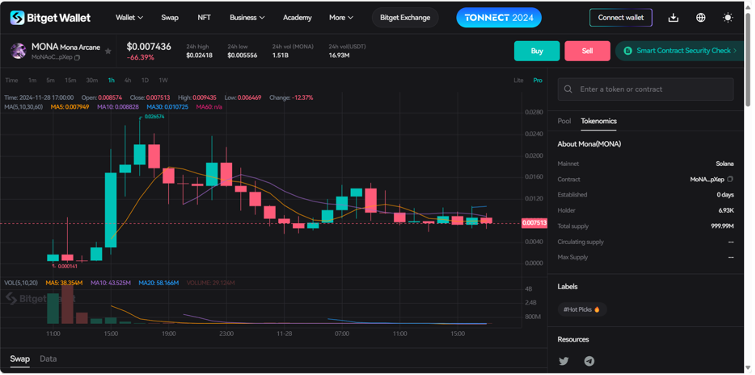
Task: Open the TONNECT 2024 banner
Action: click(x=499, y=18)
